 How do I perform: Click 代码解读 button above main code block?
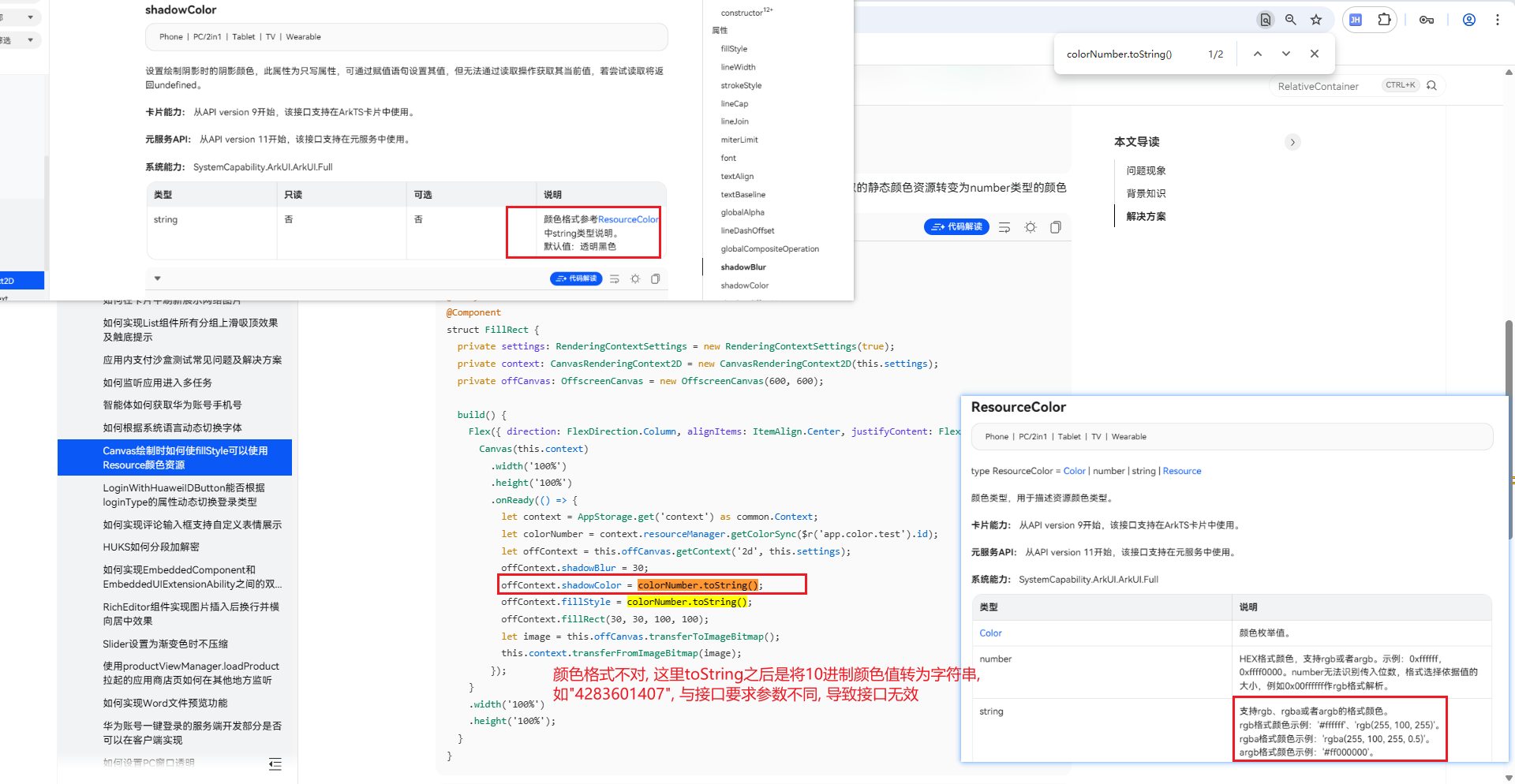click(956, 227)
